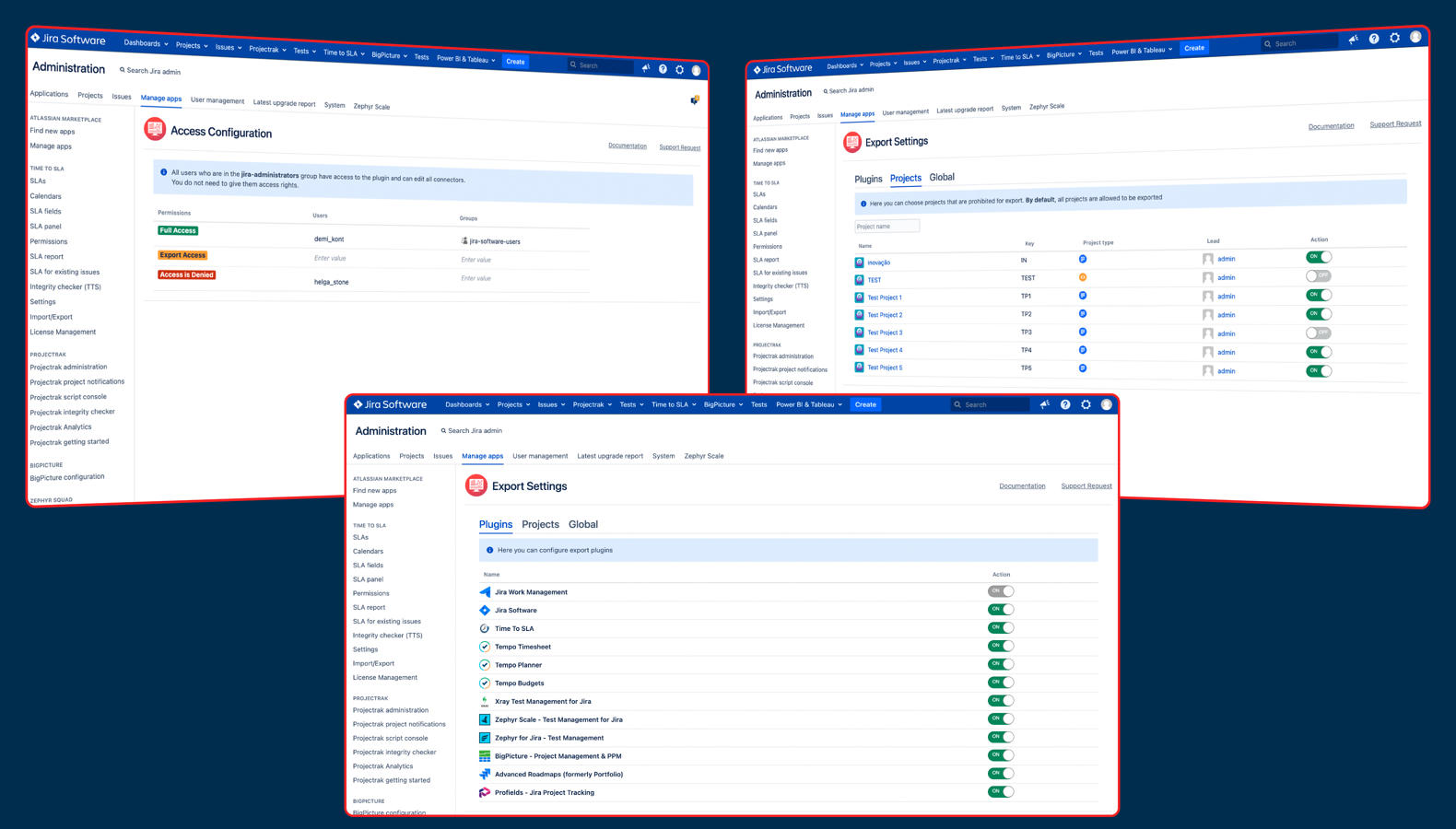The height and width of the screenshot is (829, 1456).
Task: Click Access is Denied permission badge
Action: (x=186, y=274)
